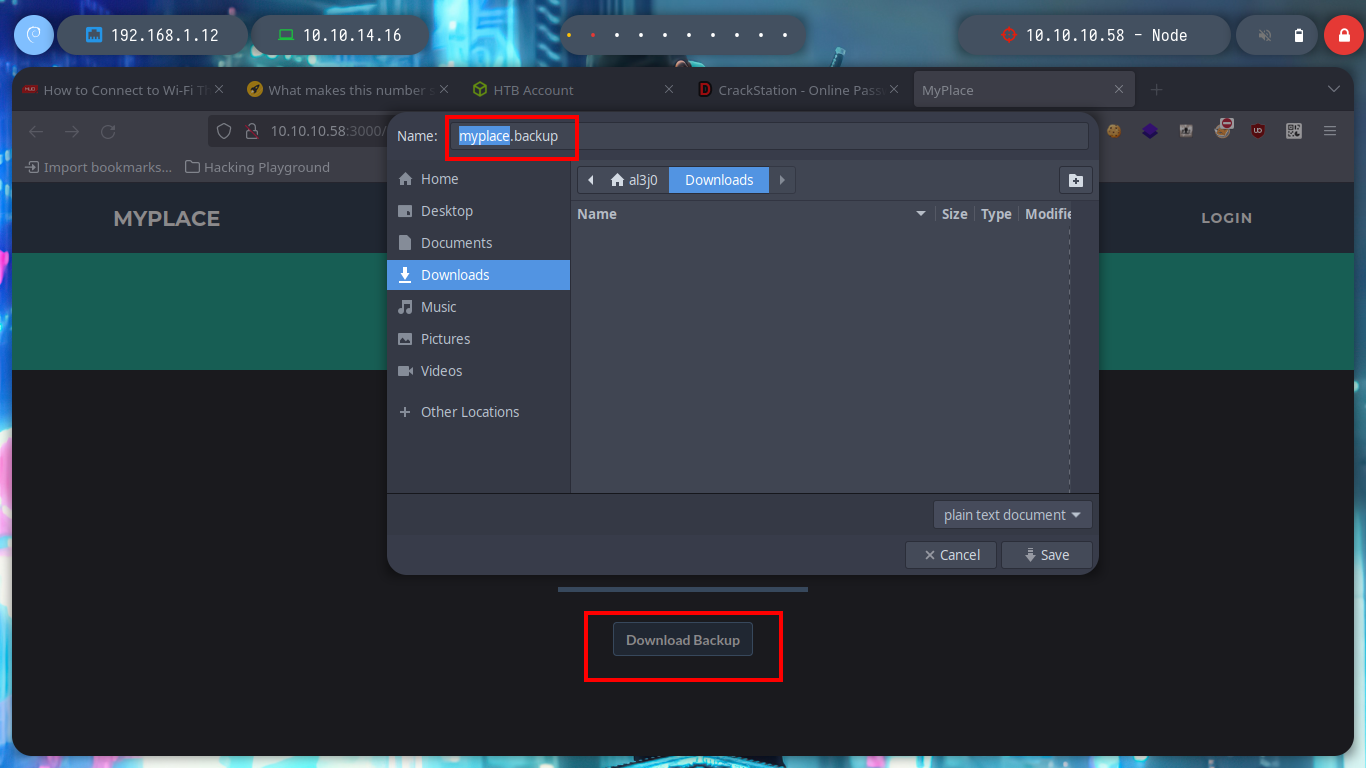This screenshot has width=1366, height=768.
Task: Sort files by the Size column
Action: click(955, 214)
